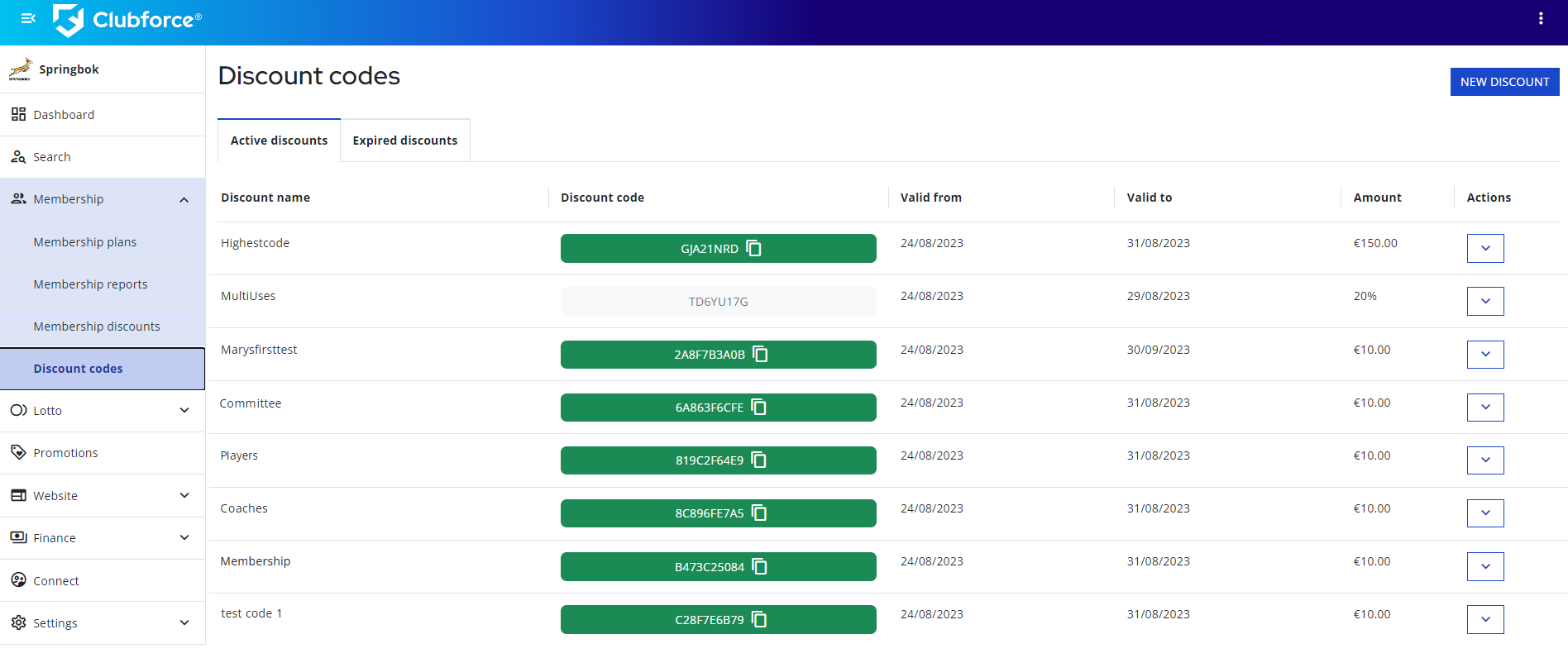The height and width of the screenshot is (658, 1568).
Task: Open actions dropdown for Highestcode row
Action: pyautogui.click(x=1485, y=248)
